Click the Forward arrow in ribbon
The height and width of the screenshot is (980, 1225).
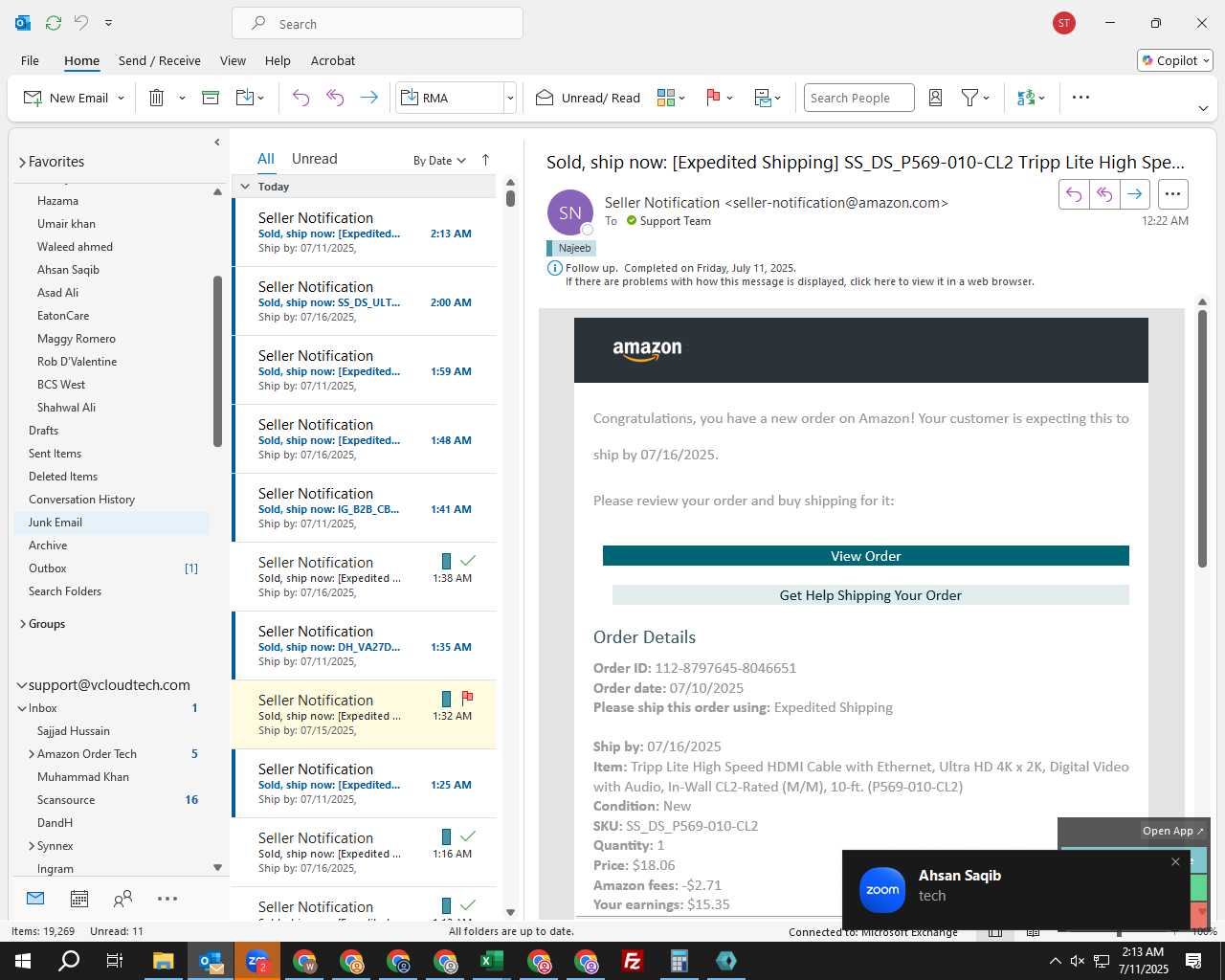(368, 98)
